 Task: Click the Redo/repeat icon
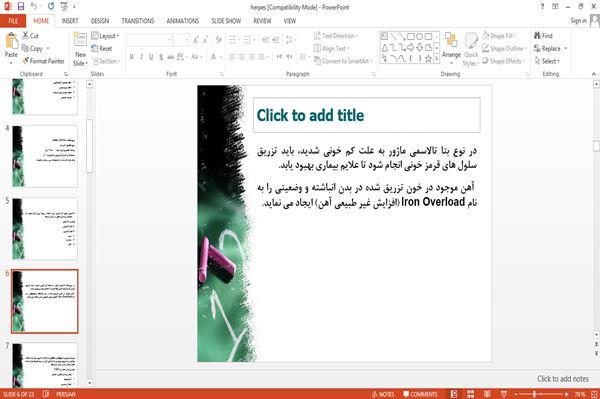pos(51,6)
